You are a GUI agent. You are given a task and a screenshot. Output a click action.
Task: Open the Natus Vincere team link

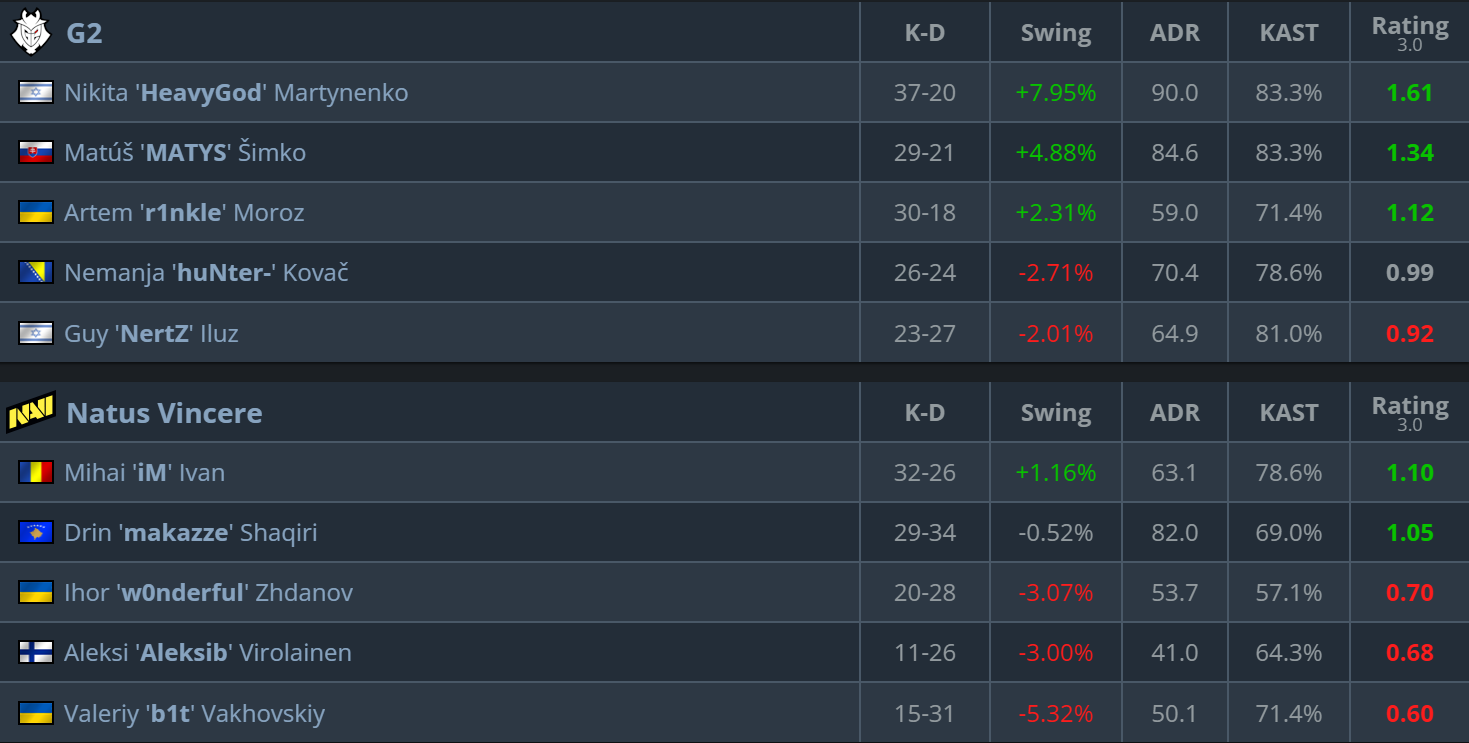[164, 413]
